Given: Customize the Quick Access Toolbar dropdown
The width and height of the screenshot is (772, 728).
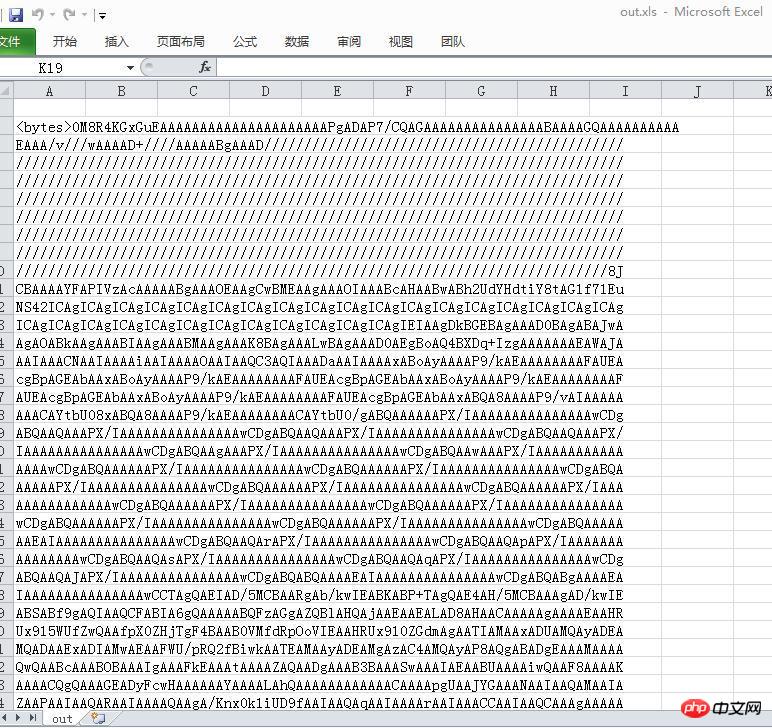Looking at the screenshot, I should click(x=102, y=16).
